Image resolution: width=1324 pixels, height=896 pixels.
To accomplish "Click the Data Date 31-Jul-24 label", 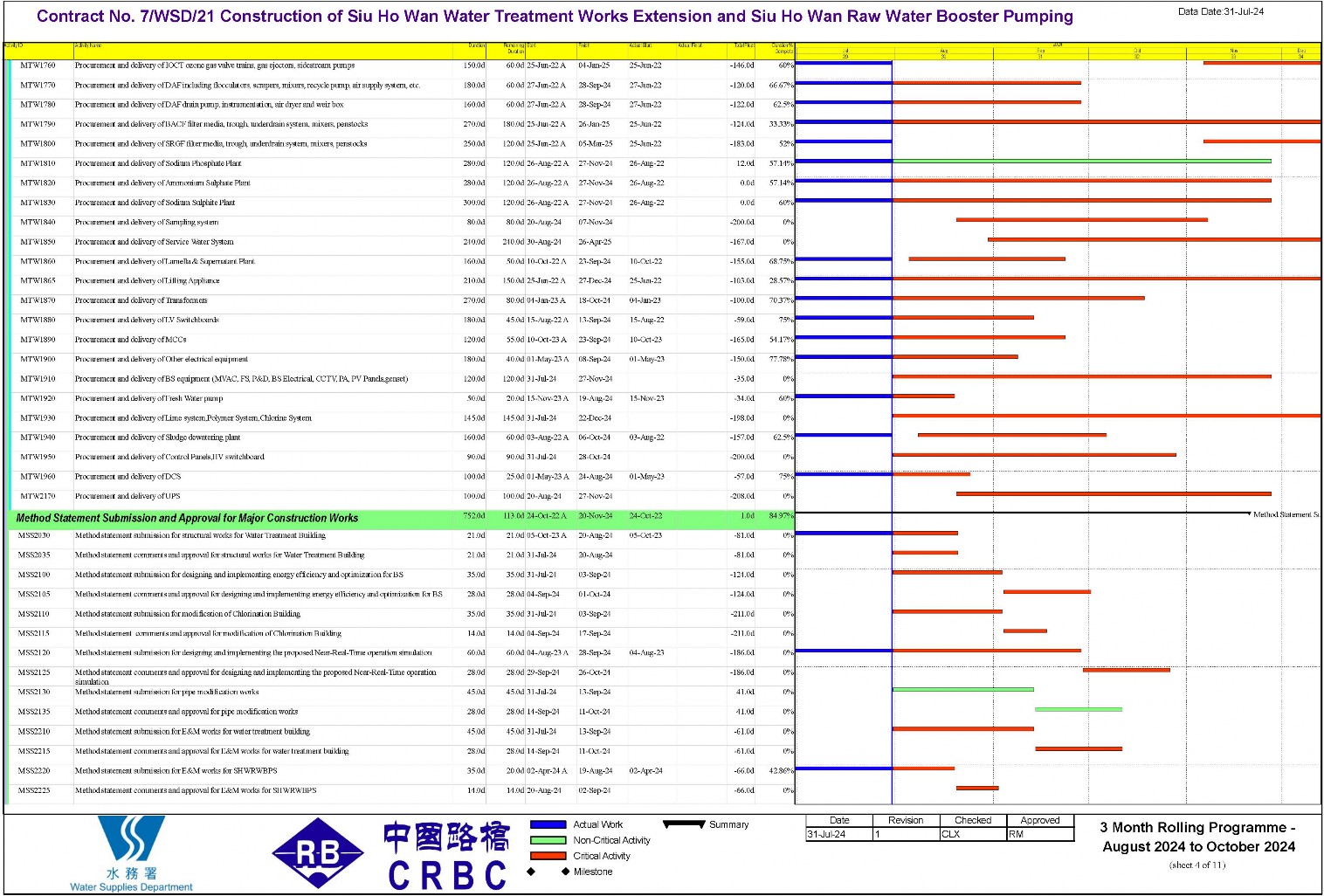I will pyautogui.click(x=1220, y=11).
